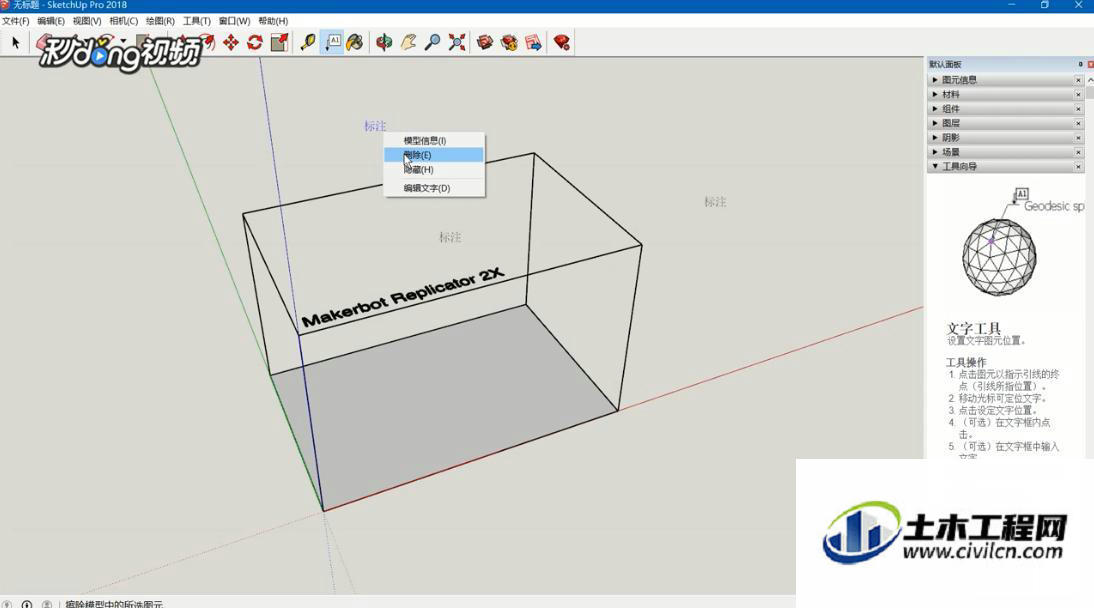Expand the 场景 panel
Image resolution: width=1094 pixels, height=608 pixels.
tap(935, 151)
